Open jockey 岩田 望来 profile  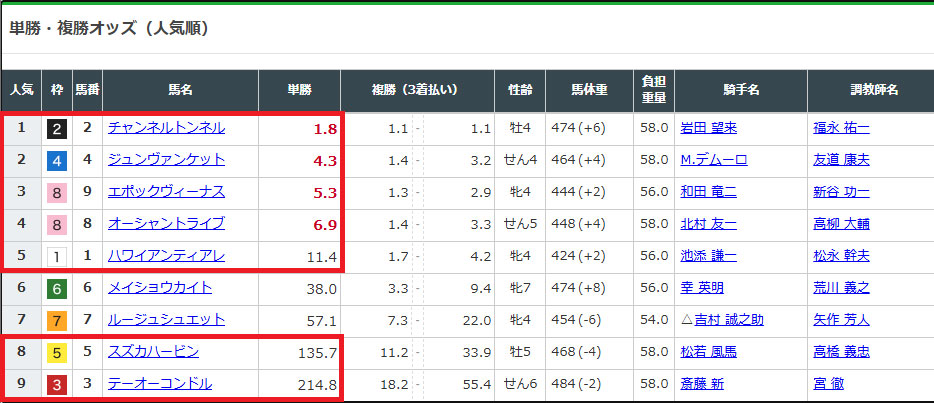pos(708,128)
